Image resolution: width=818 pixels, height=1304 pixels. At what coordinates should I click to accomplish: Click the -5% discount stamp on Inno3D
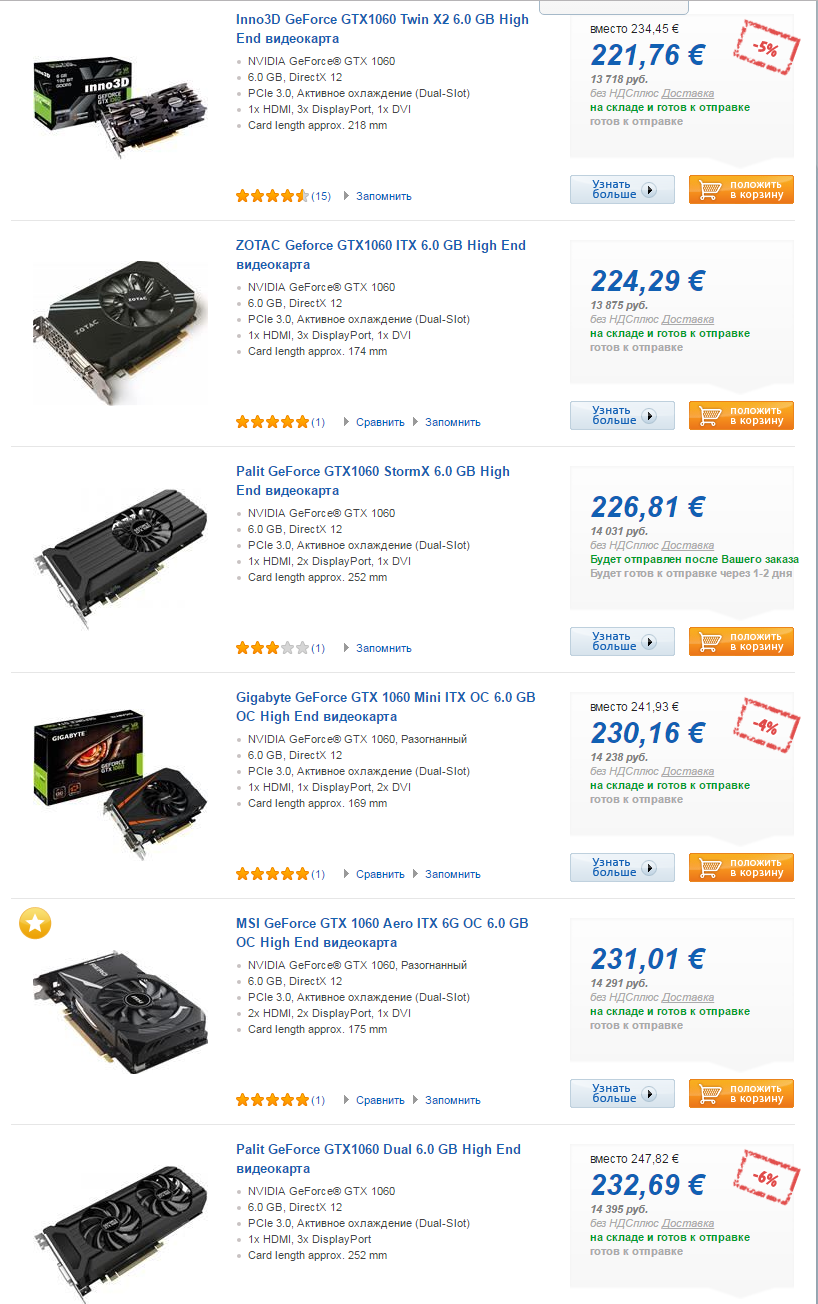(x=765, y=48)
